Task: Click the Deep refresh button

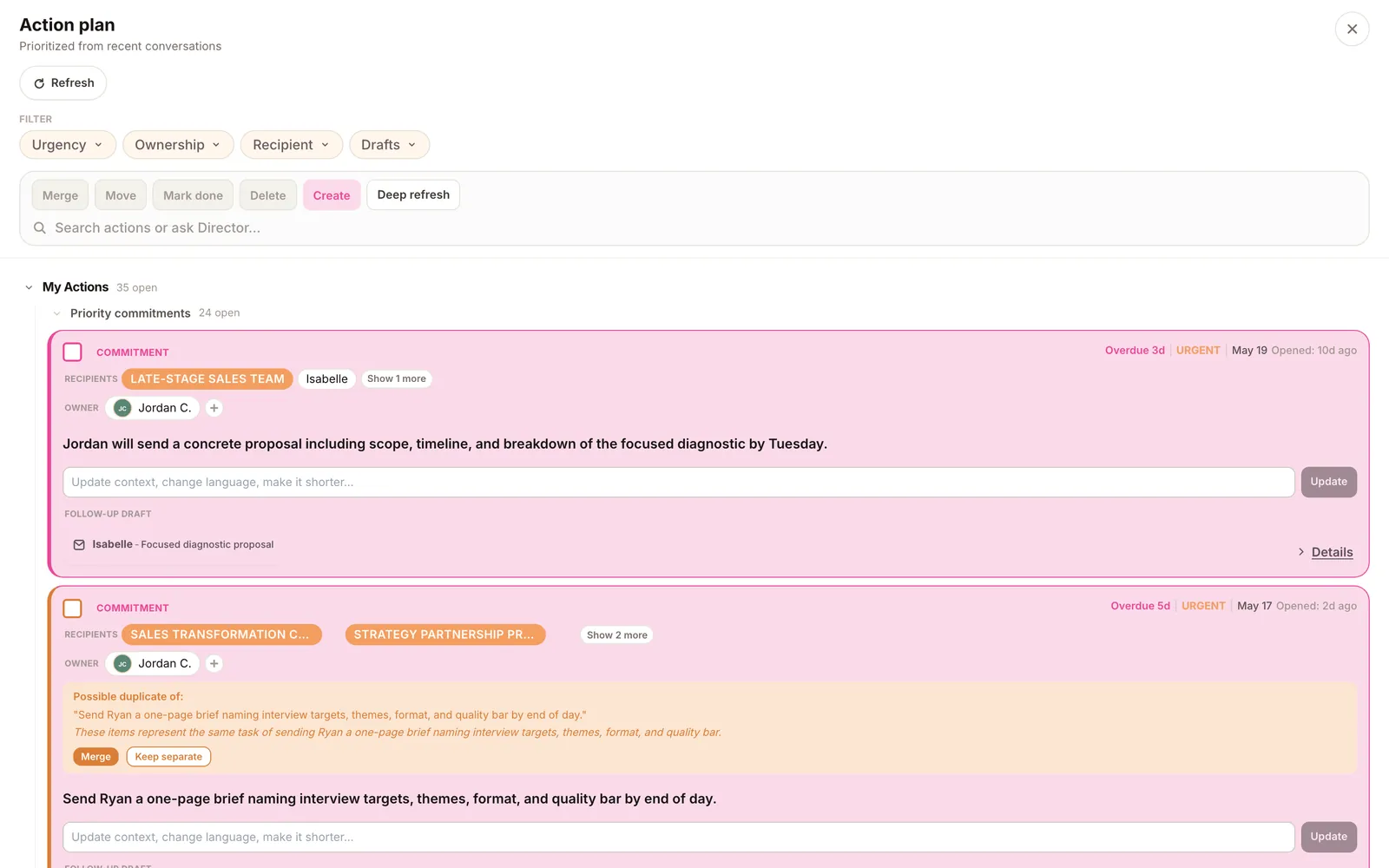Action: tap(413, 195)
